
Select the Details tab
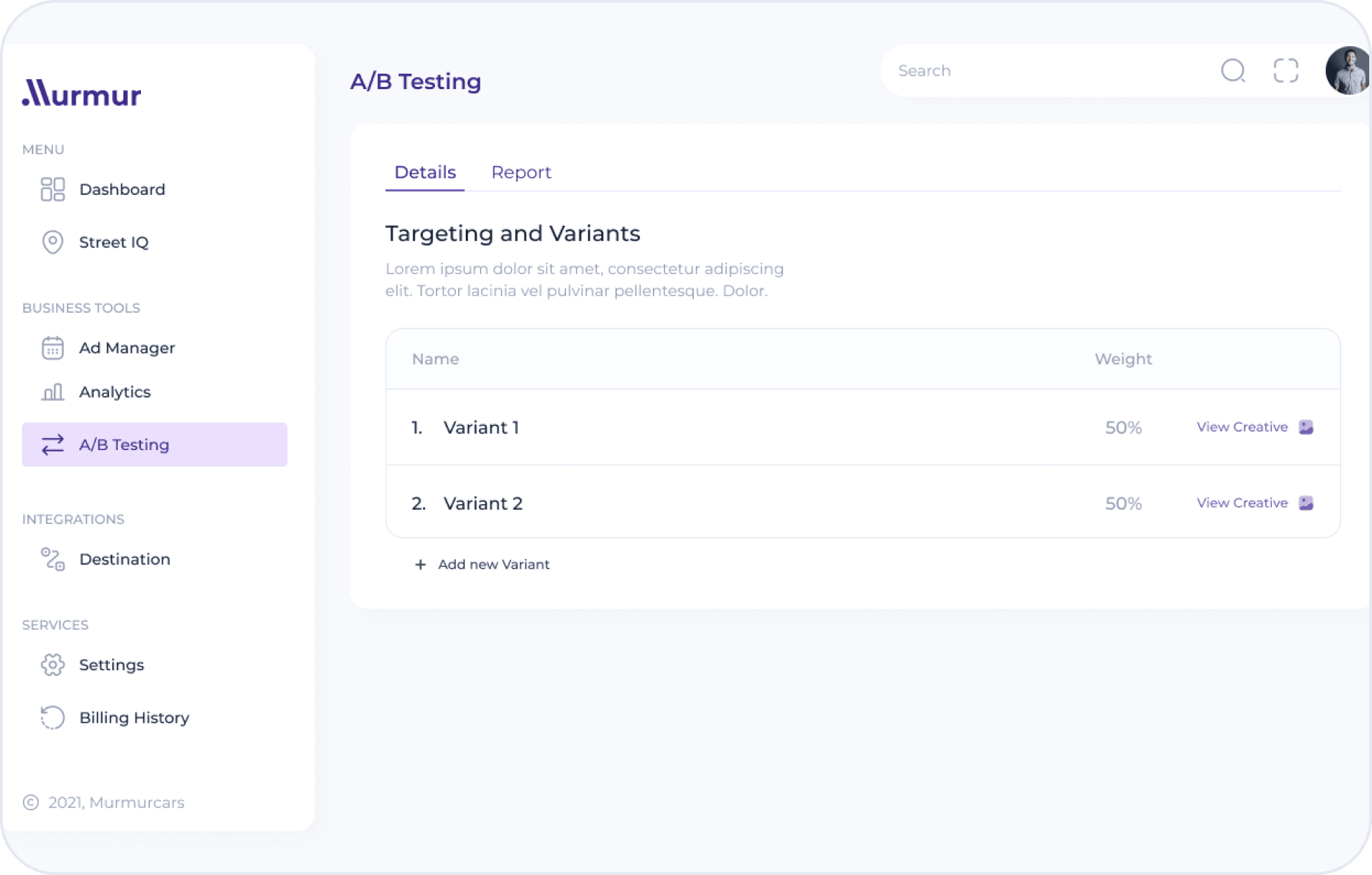[x=425, y=172]
